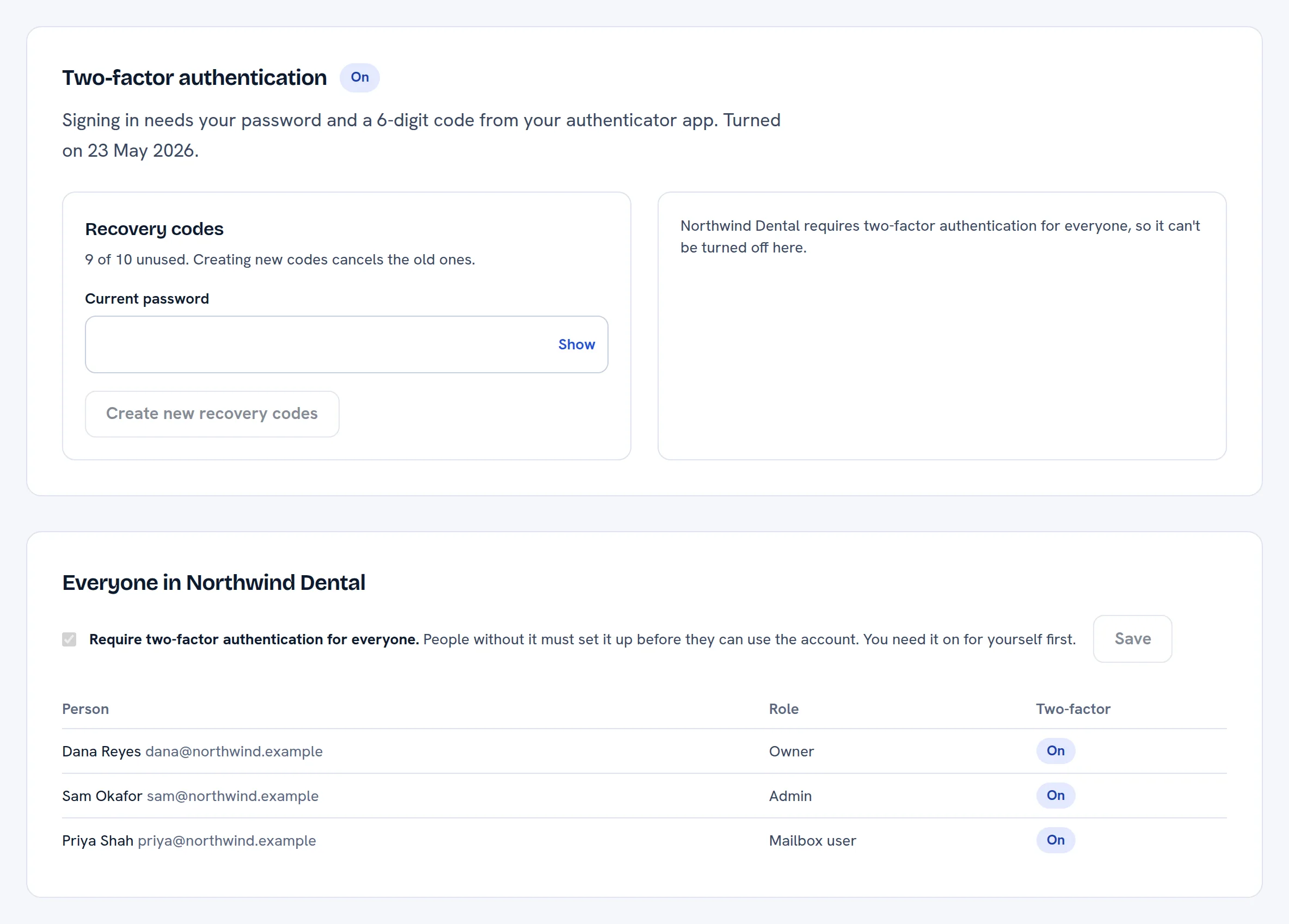Click the Recovery codes heading
Viewport: 1289px width, 924px height.
154,229
